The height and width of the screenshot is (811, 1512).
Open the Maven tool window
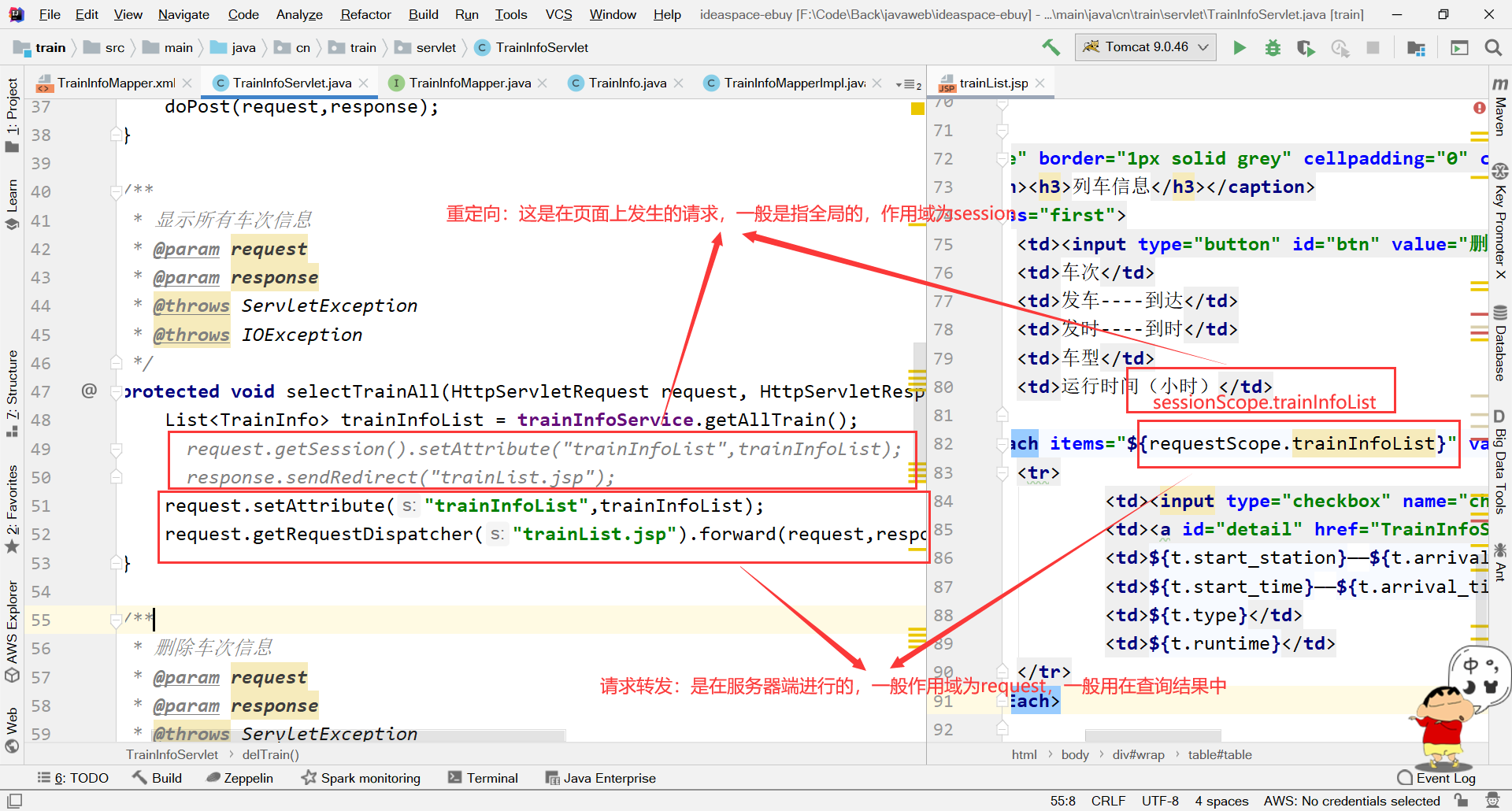tap(1500, 106)
